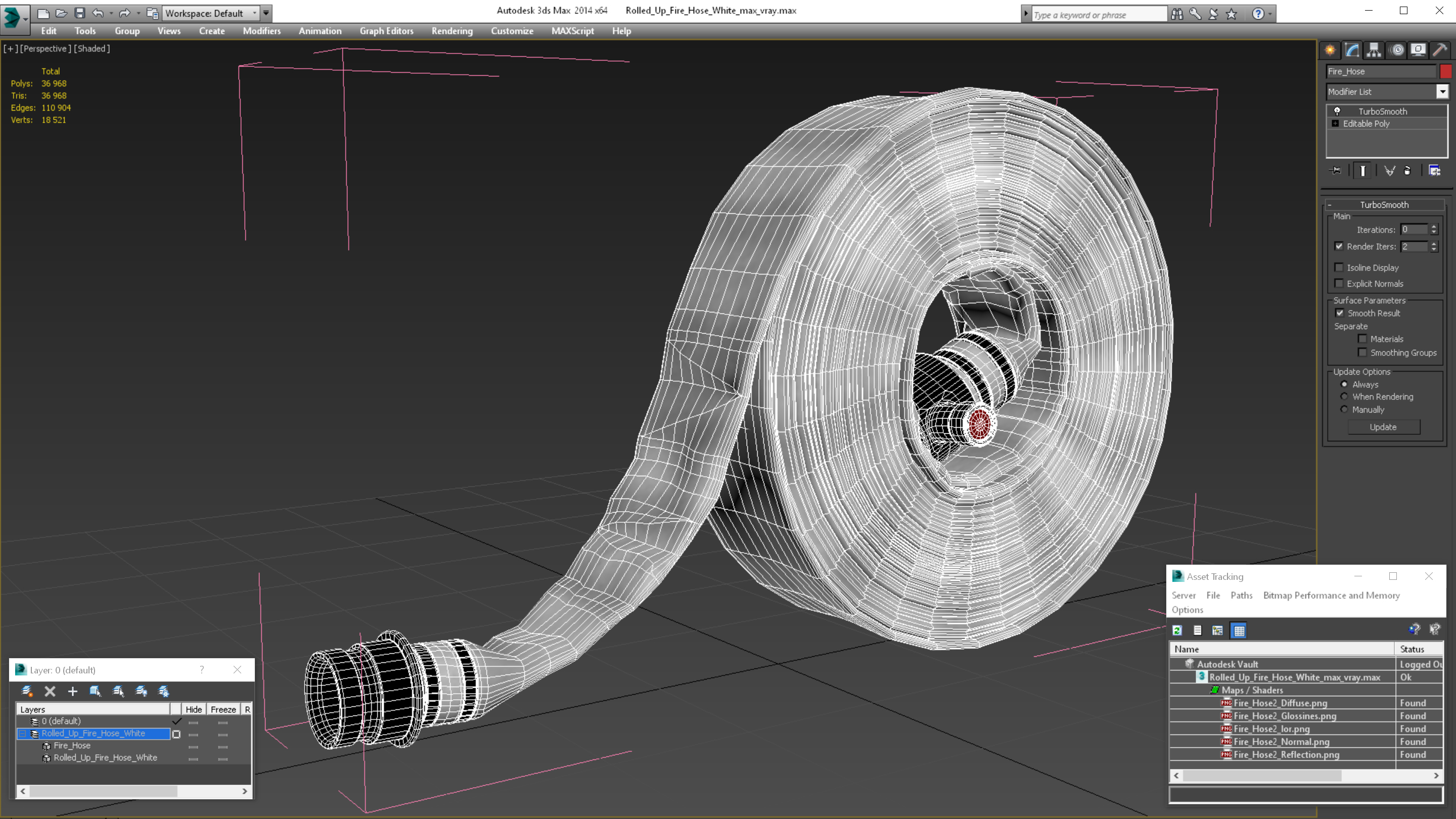The height and width of the screenshot is (819, 1456).
Task: Remove modifier from the stack icon
Action: (1407, 170)
